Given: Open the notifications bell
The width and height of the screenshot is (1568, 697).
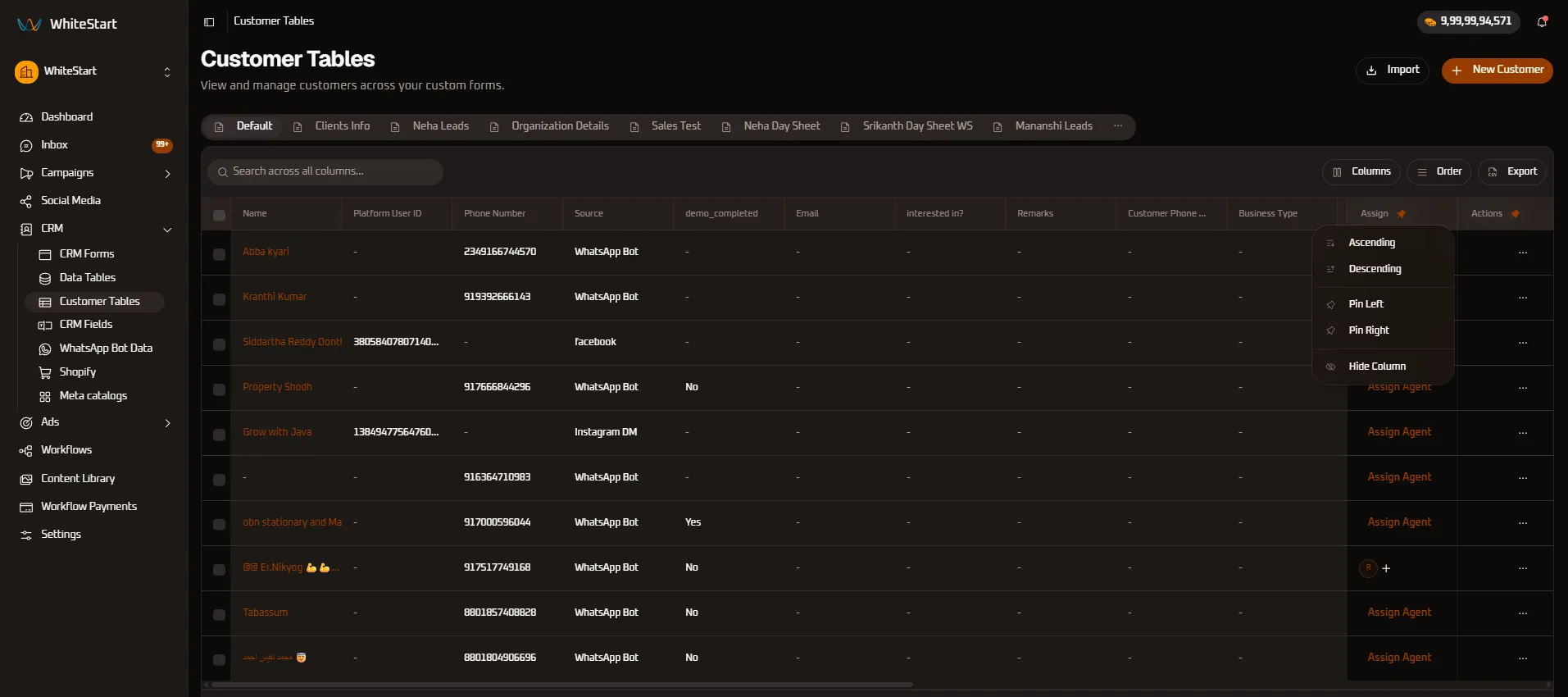Looking at the screenshot, I should point(1542,22).
